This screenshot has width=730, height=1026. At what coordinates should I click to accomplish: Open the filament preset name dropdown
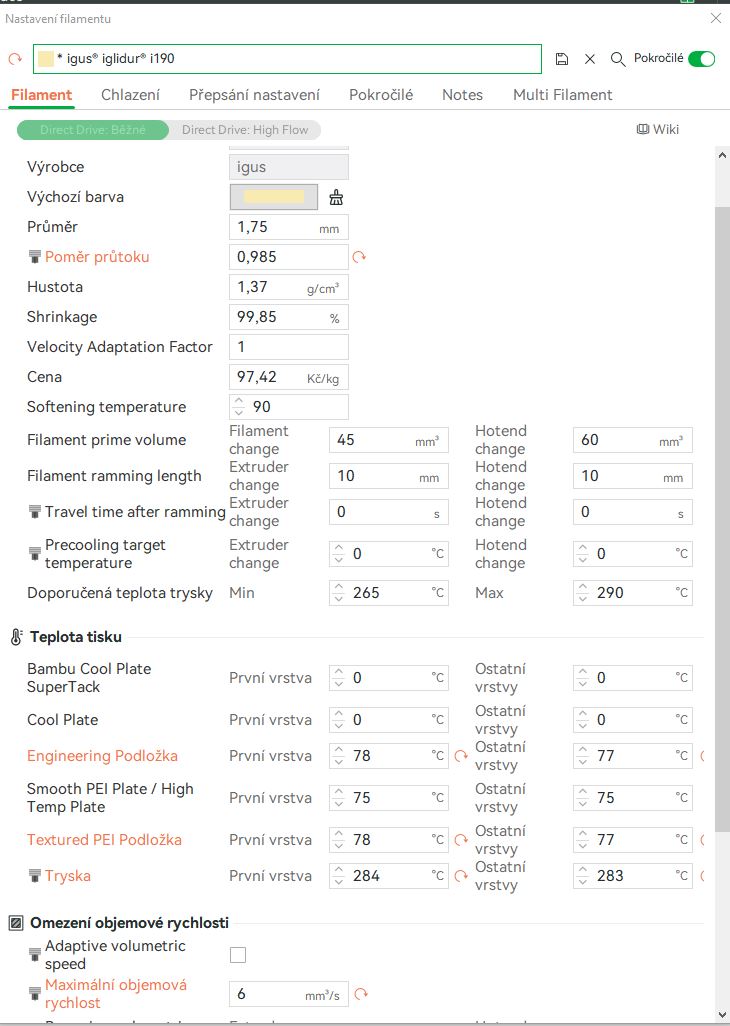(x=288, y=59)
